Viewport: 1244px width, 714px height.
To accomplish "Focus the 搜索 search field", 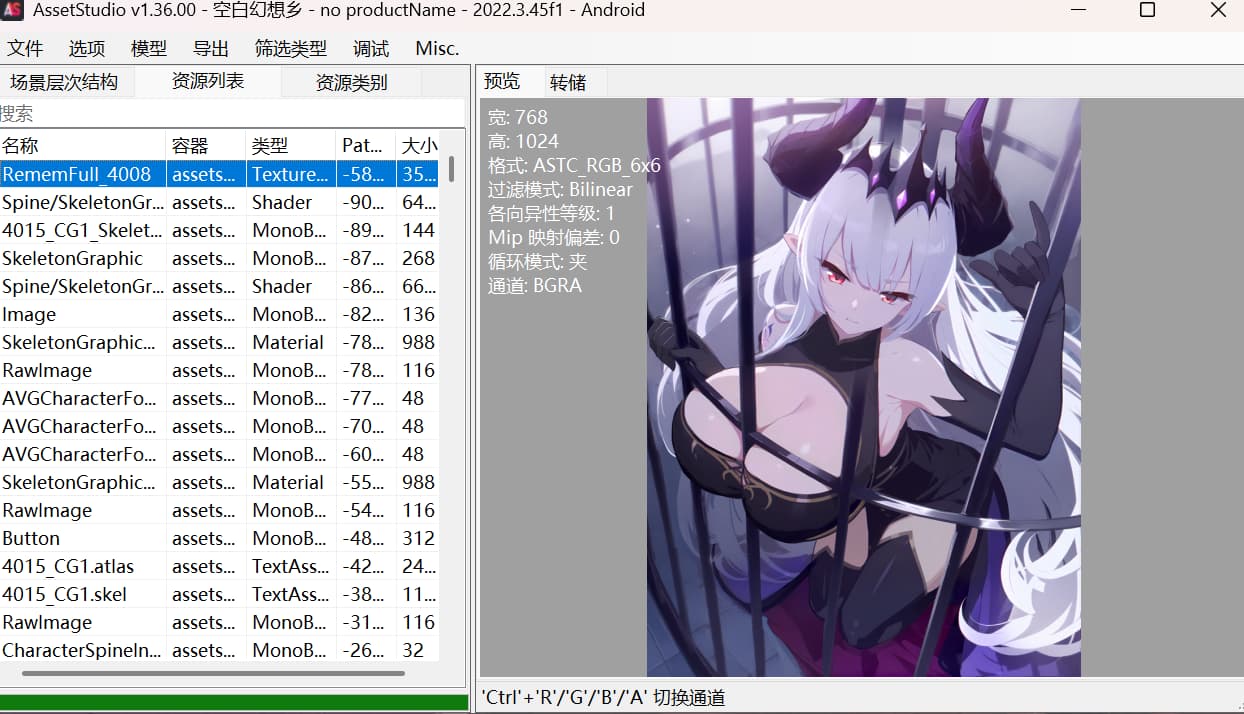I will pyautogui.click(x=232, y=113).
